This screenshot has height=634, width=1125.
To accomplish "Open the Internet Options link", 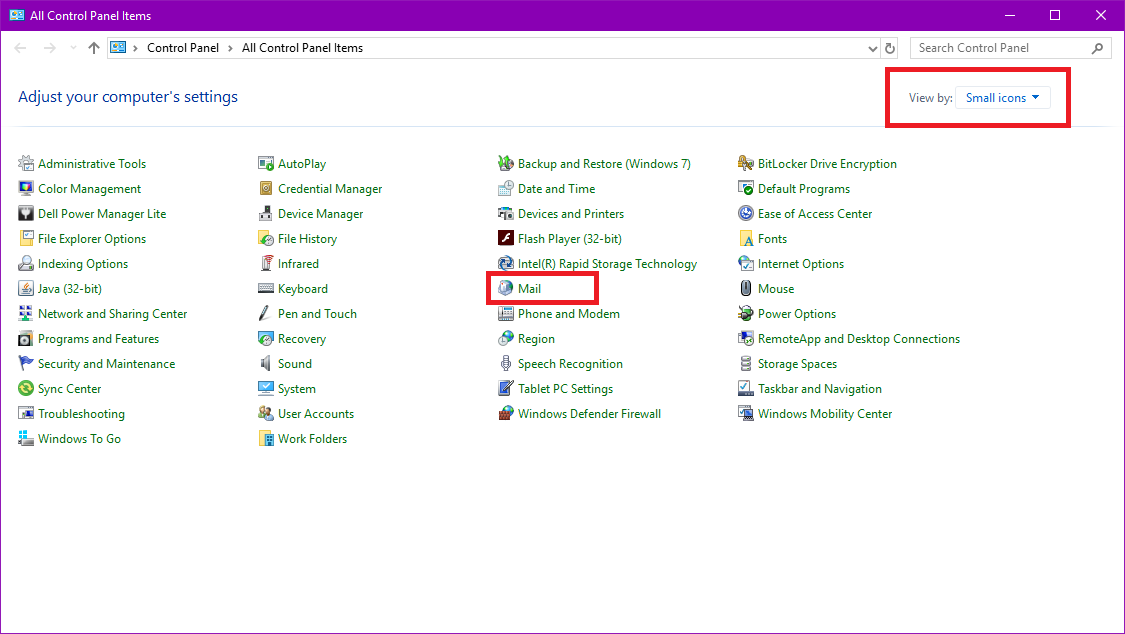I will [x=801, y=264].
